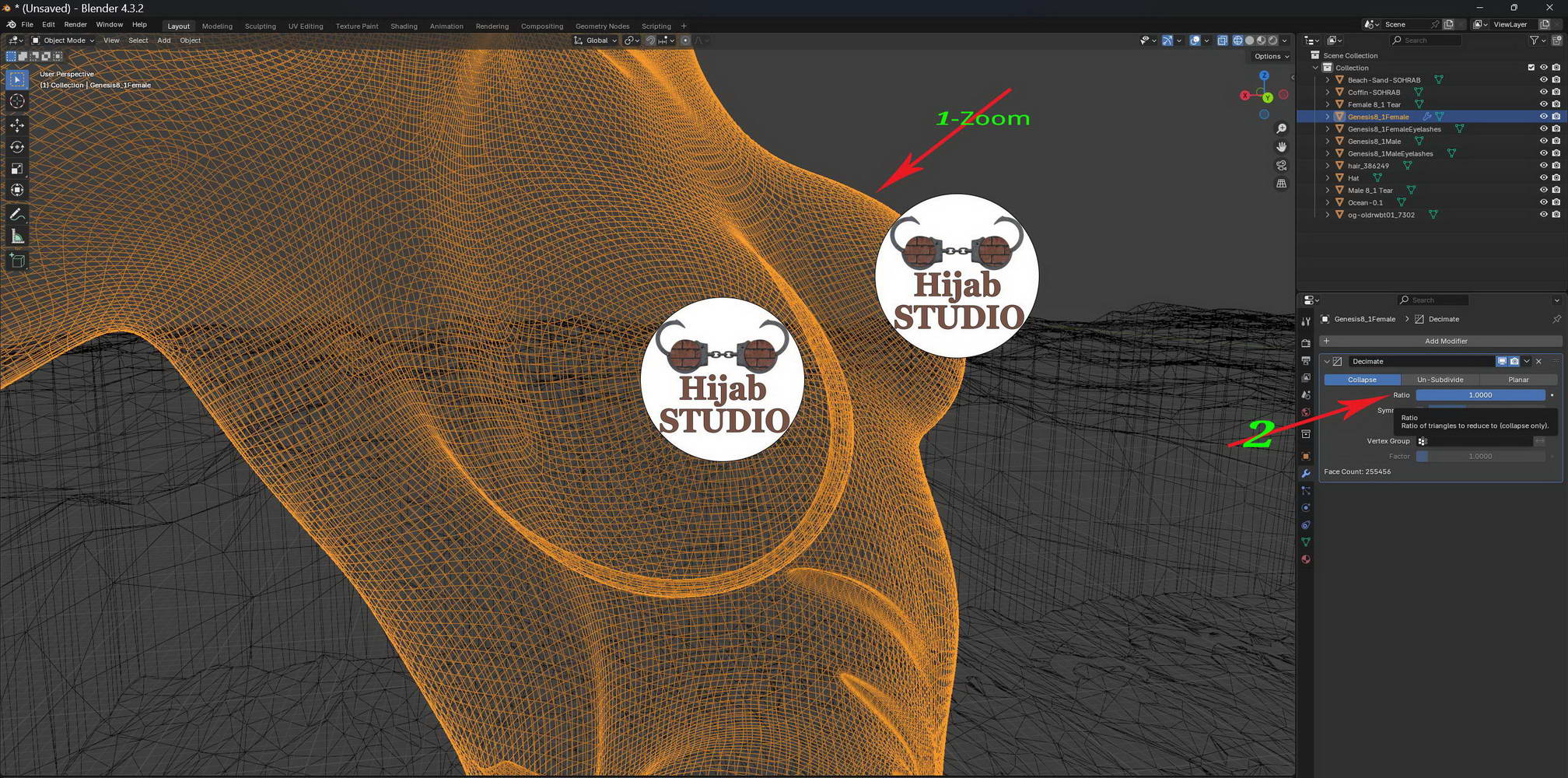
Task: Disable render for Coffin-SOHRAB camera icon
Action: click(1556, 92)
